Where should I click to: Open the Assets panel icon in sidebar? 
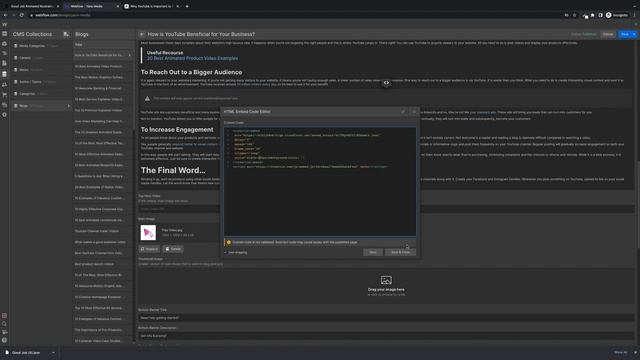4,105
